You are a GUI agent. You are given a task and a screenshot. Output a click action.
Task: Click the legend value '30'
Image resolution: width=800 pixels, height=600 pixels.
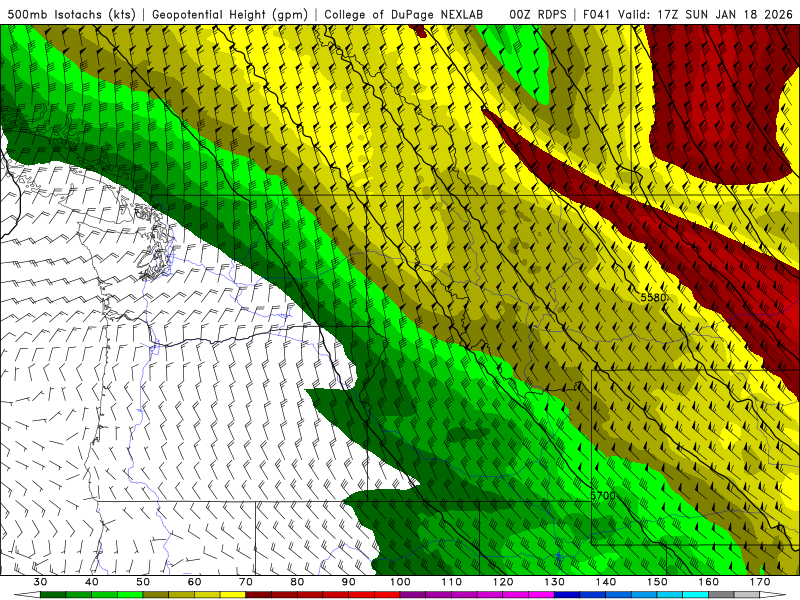click(40, 582)
